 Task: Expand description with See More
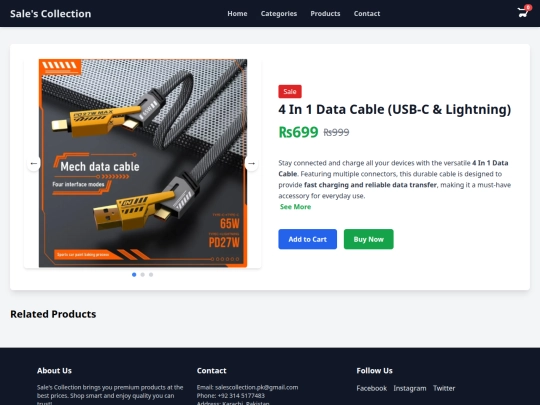pos(295,207)
